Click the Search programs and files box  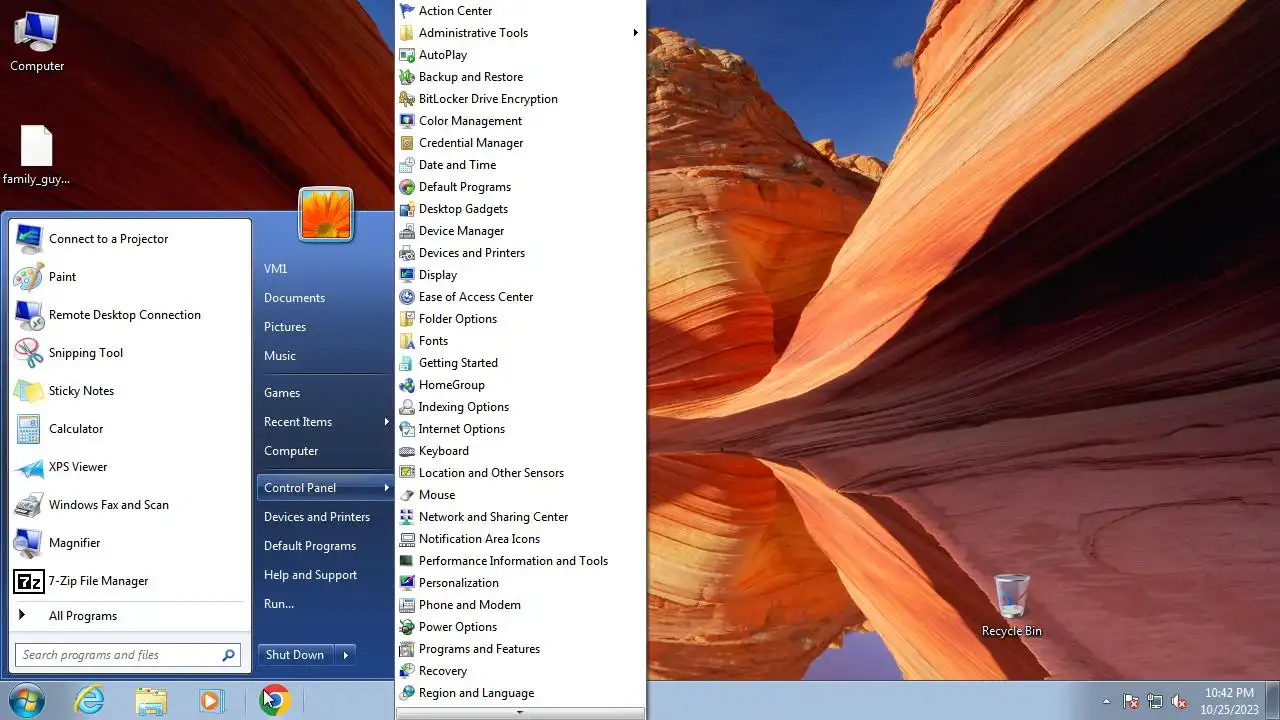coord(128,655)
